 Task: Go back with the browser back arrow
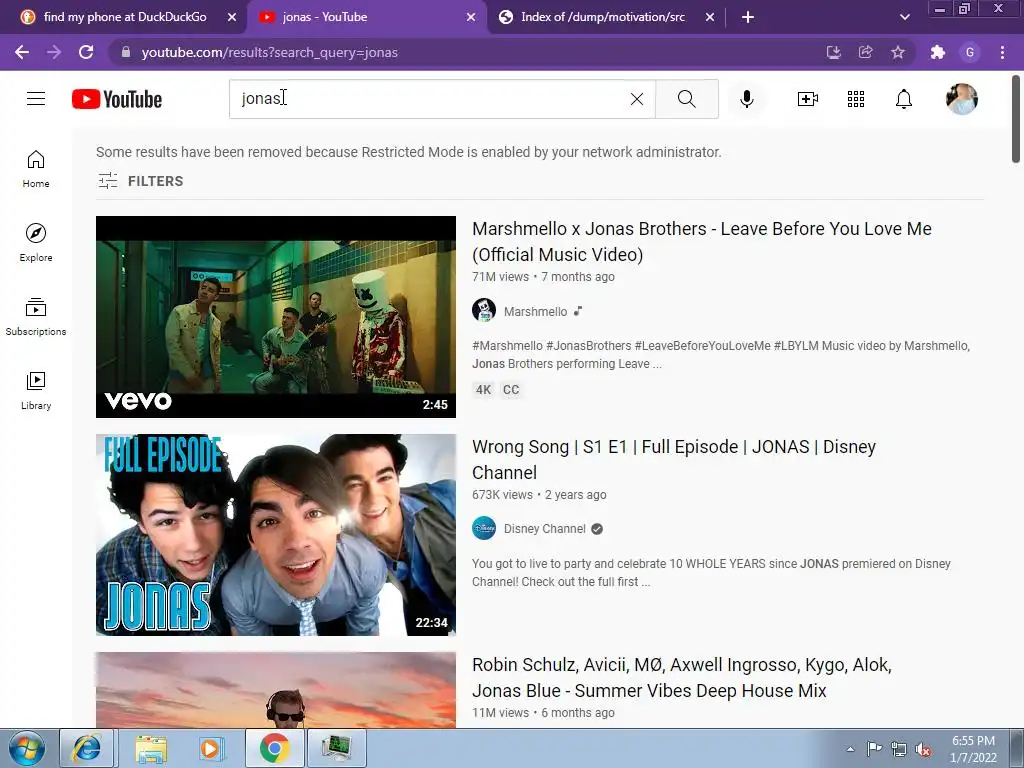[22, 52]
